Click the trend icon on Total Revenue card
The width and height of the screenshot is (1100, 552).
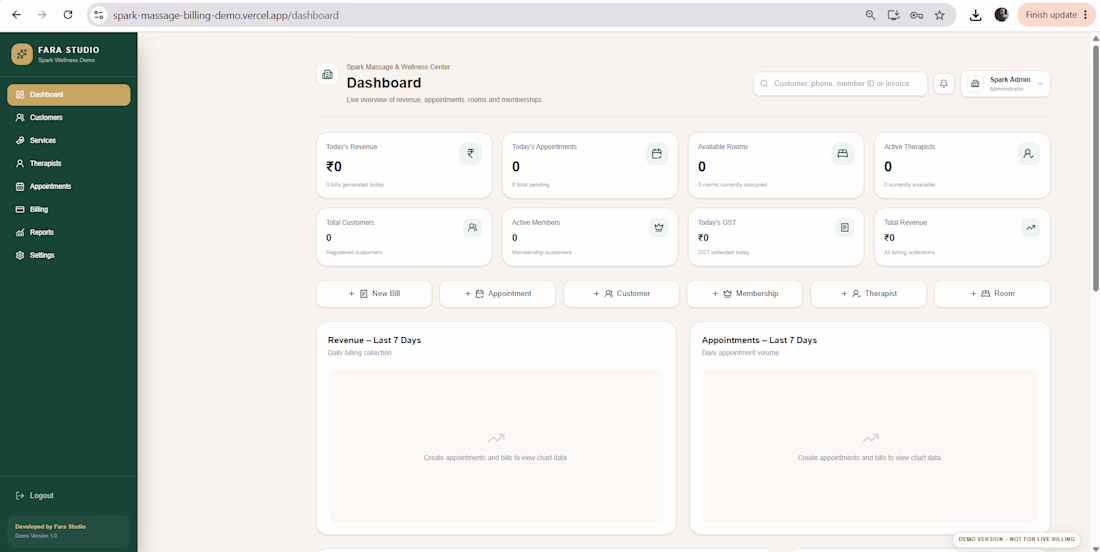click(1031, 227)
